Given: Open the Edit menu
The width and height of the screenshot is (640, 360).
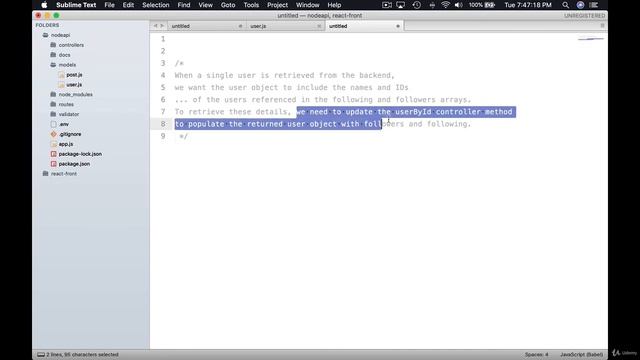Looking at the screenshot, I should coord(128,5).
